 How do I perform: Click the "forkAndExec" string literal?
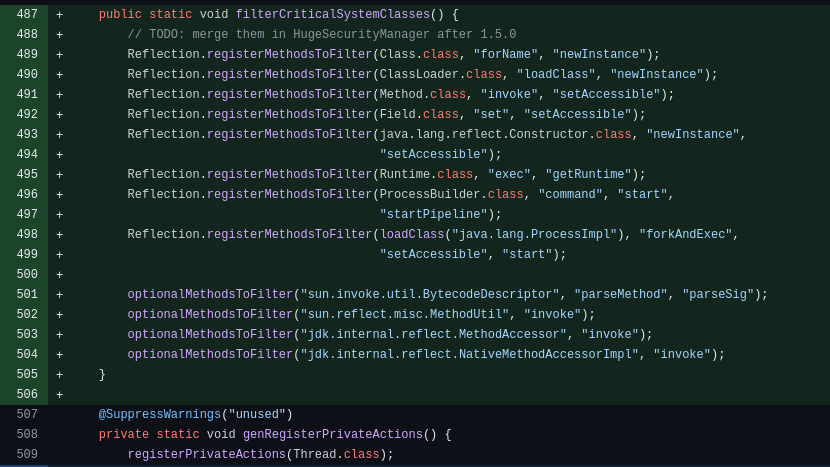685,234
